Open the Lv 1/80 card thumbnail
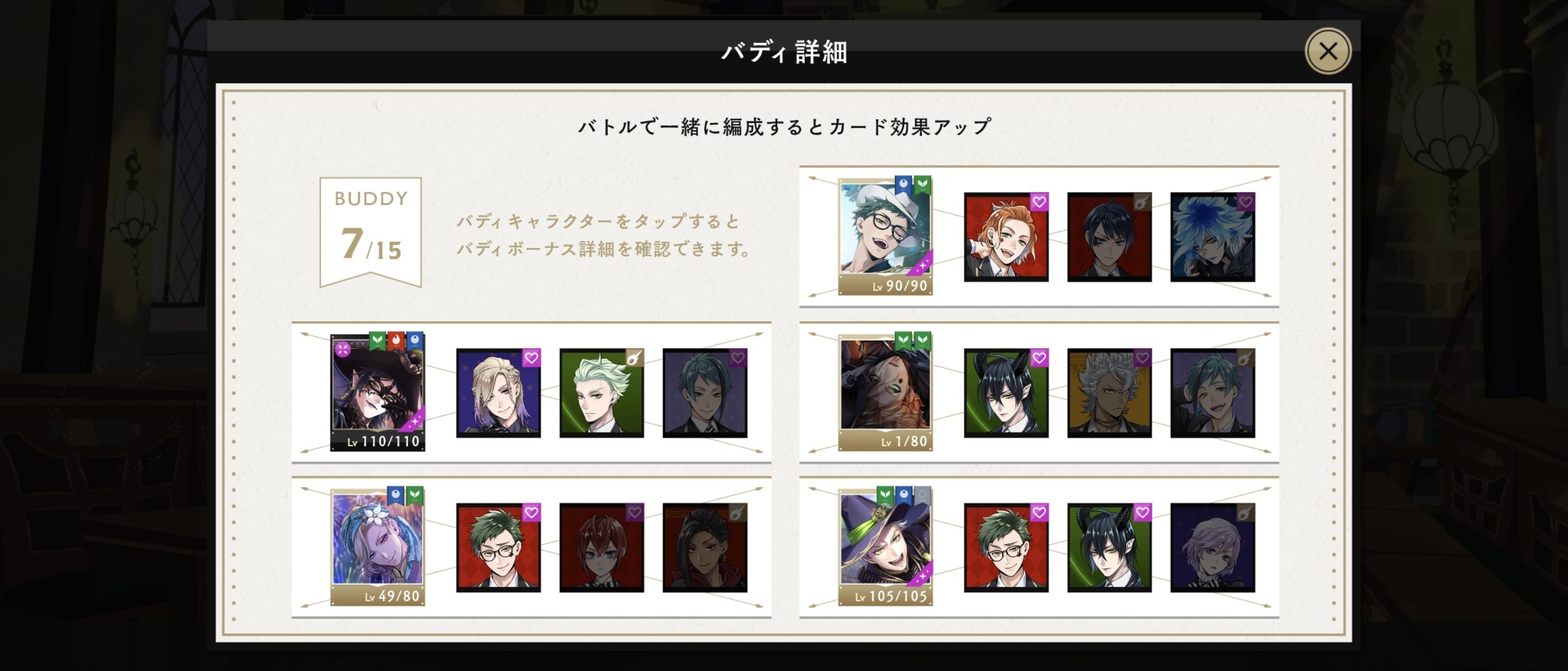The height and width of the screenshot is (671, 1568). coord(886,392)
